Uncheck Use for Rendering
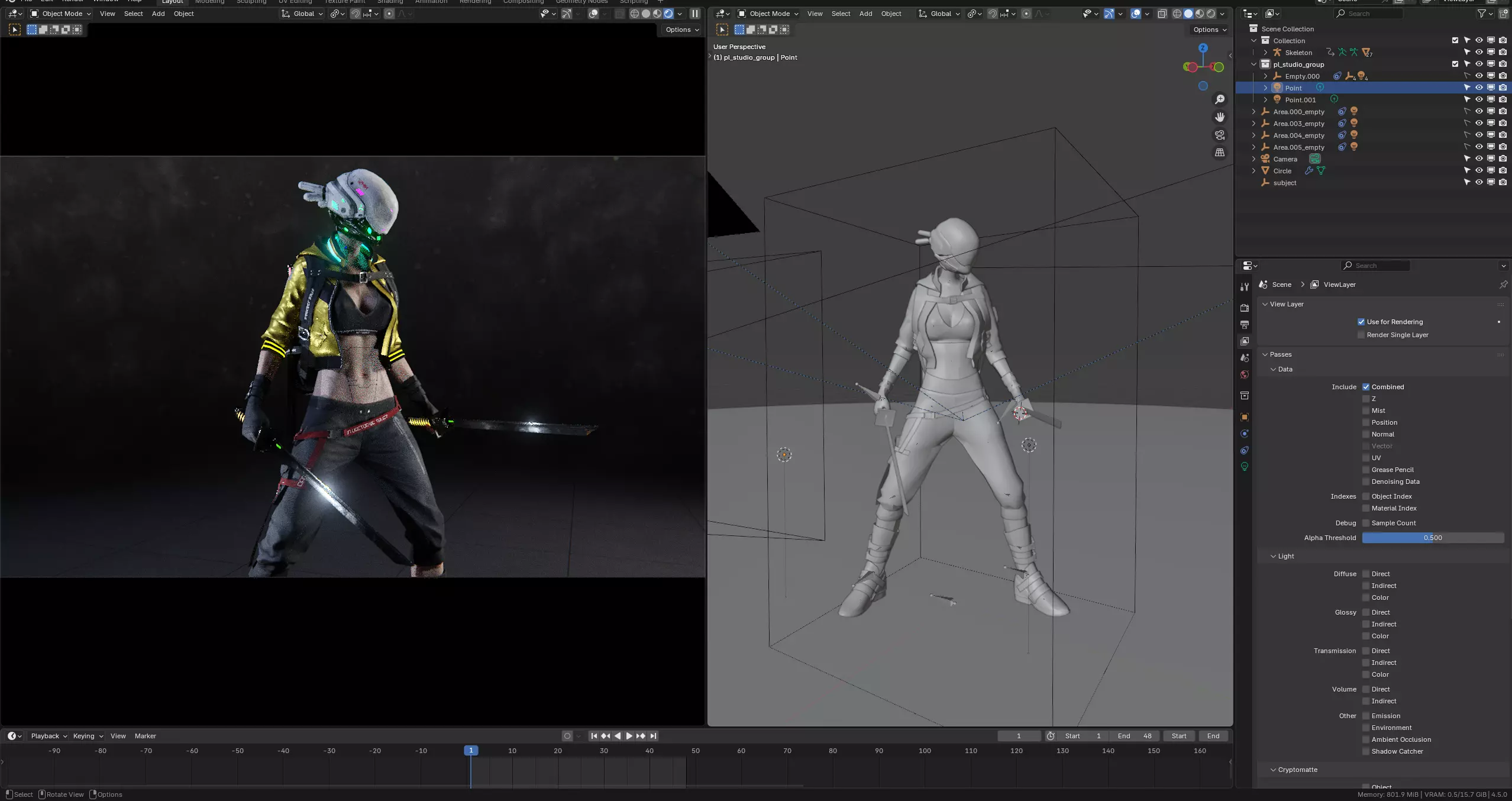This screenshot has width=1512, height=801. tap(1361, 322)
